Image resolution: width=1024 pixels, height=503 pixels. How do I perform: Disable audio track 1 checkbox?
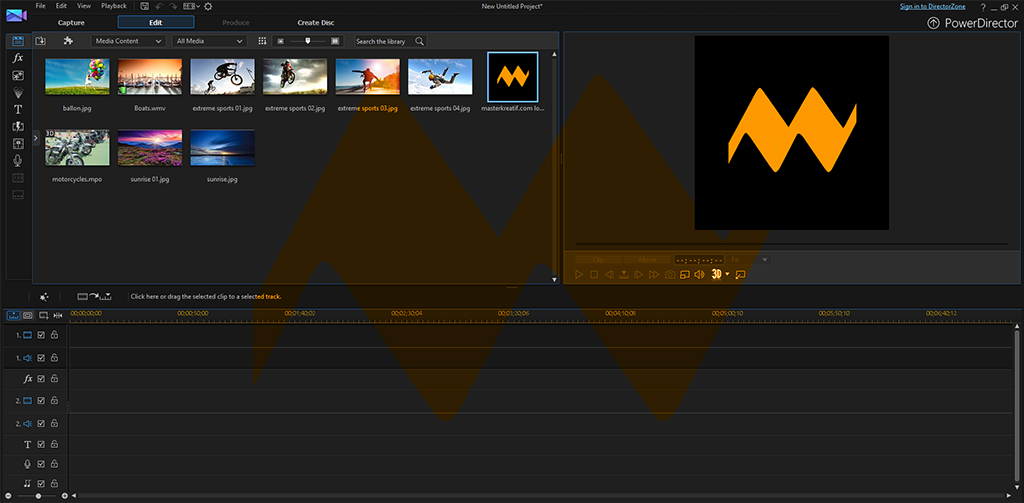pyautogui.click(x=41, y=358)
